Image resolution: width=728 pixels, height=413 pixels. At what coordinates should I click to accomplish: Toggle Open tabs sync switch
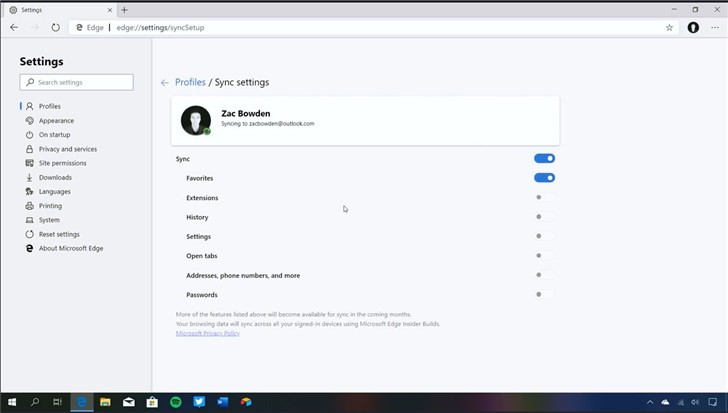pos(544,256)
